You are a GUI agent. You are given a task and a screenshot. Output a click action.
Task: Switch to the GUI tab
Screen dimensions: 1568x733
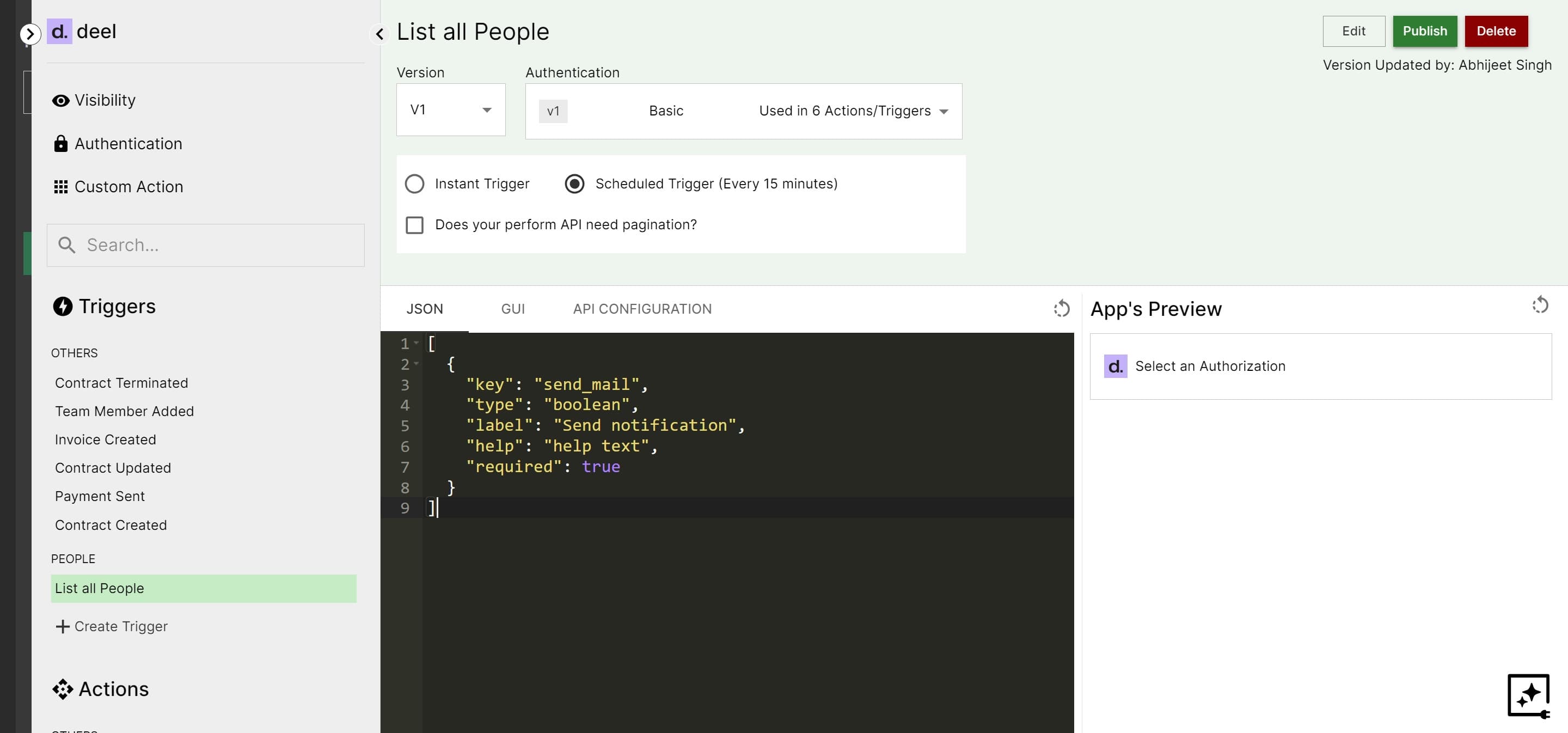pos(513,309)
